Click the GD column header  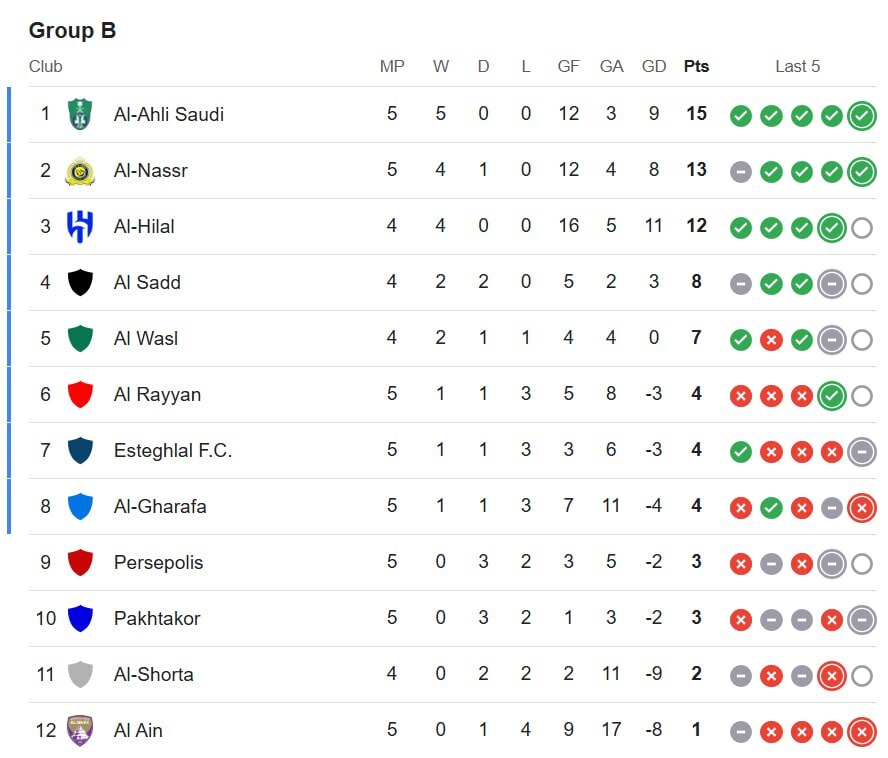(x=654, y=66)
